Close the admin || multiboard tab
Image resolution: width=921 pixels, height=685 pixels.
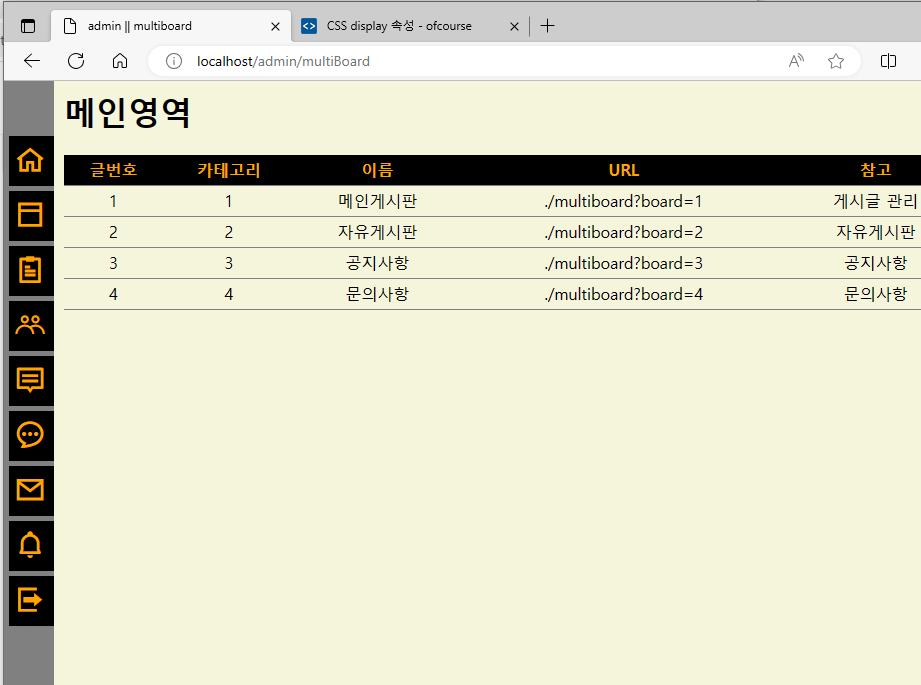[275, 26]
